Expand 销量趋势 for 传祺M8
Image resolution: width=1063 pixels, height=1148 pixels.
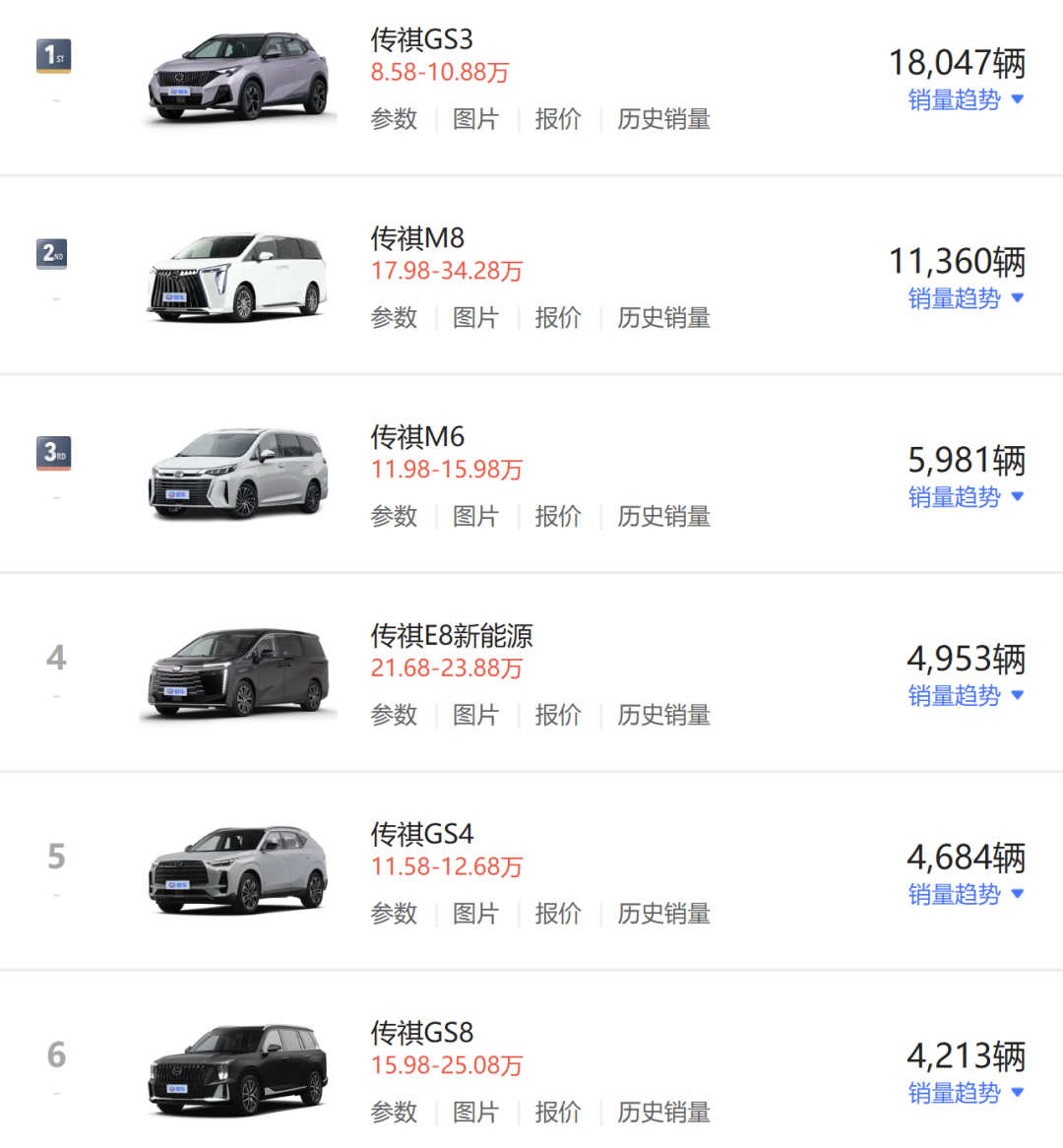click(965, 298)
